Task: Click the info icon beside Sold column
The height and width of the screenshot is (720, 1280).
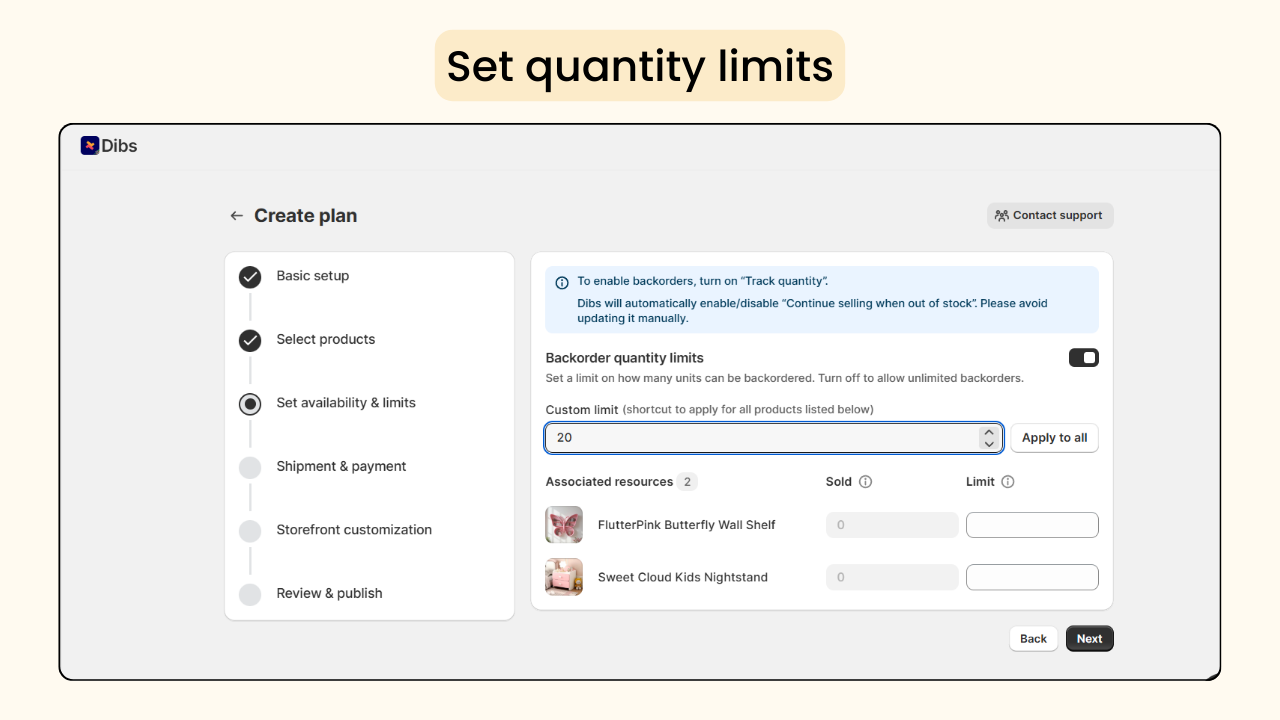Action: pos(867,481)
